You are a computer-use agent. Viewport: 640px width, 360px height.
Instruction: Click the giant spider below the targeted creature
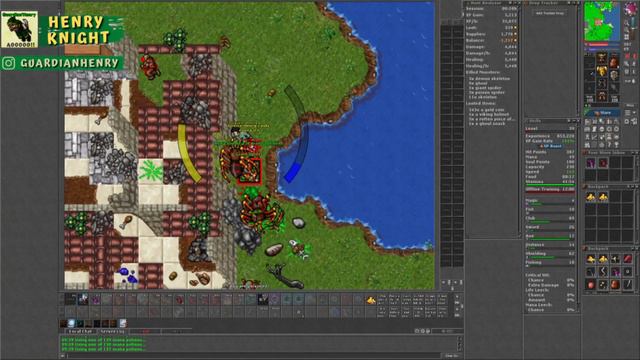coord(261,211)
